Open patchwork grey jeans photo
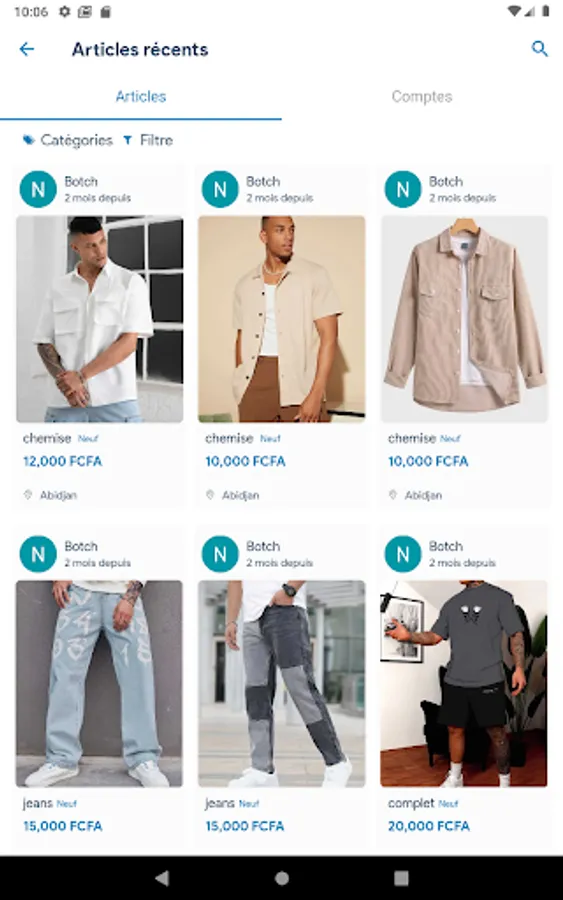Image resolution: width=563 pixels, height=900 pixels. click(282, 684)
